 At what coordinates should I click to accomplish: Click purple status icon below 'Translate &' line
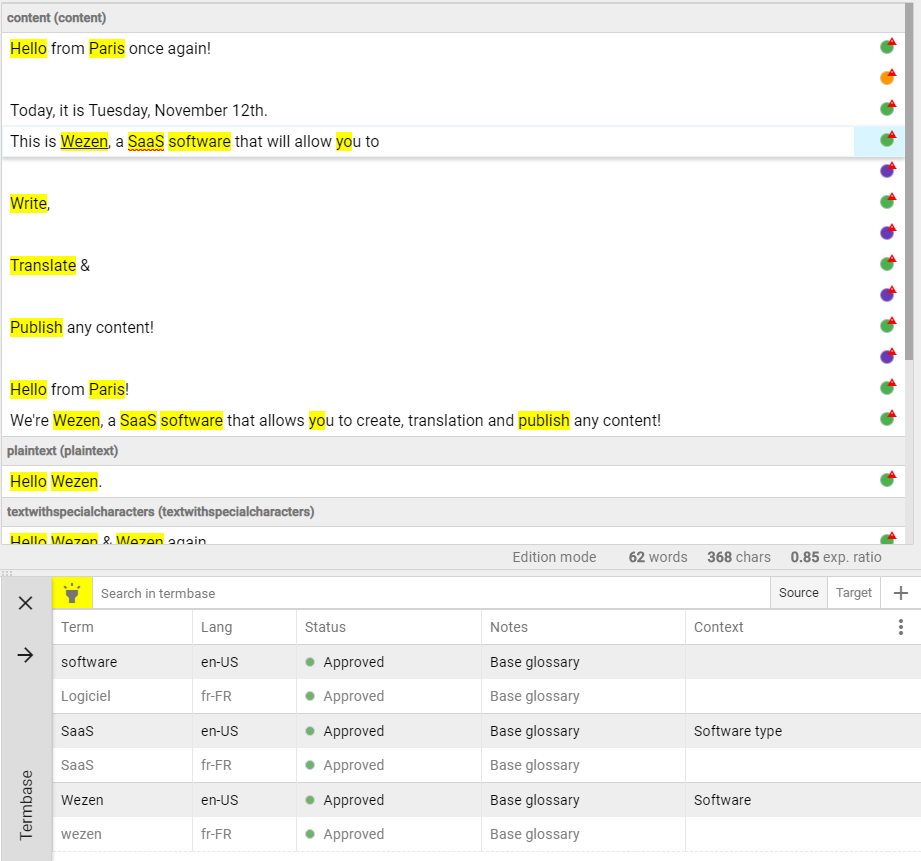coord(888,294)
